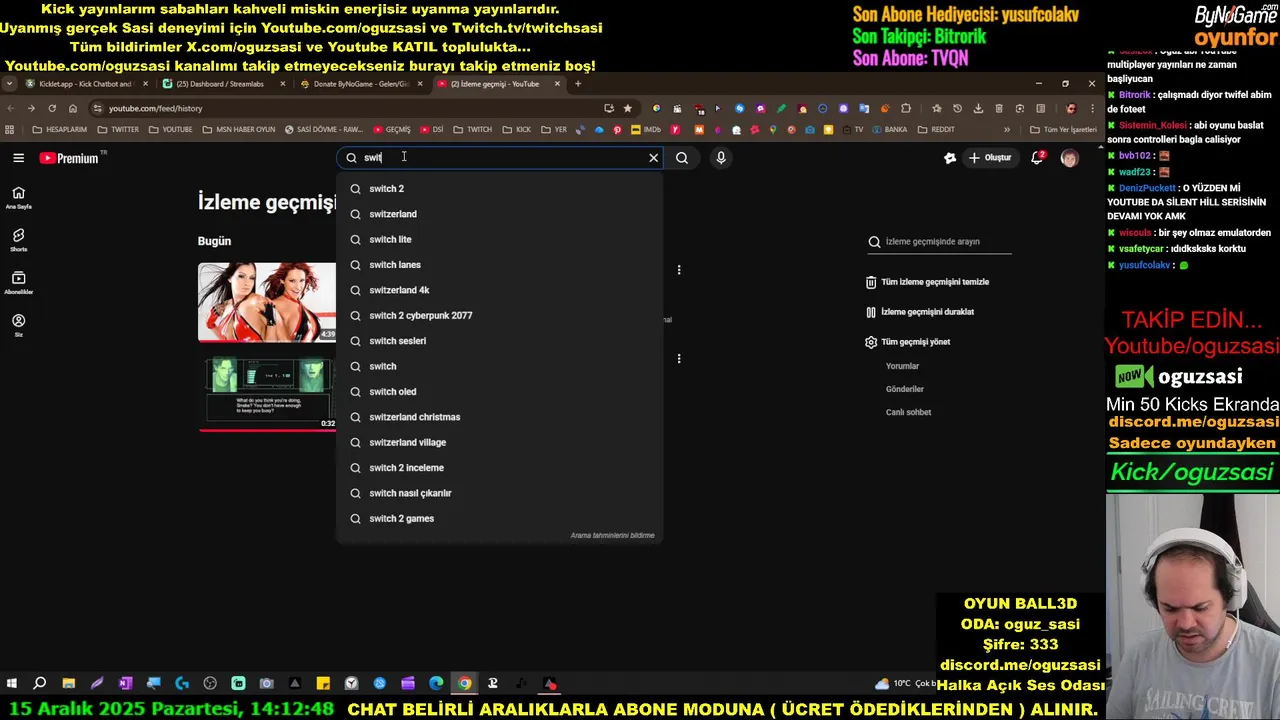Click İzleme geçmişini duraklat

[919, 312]
